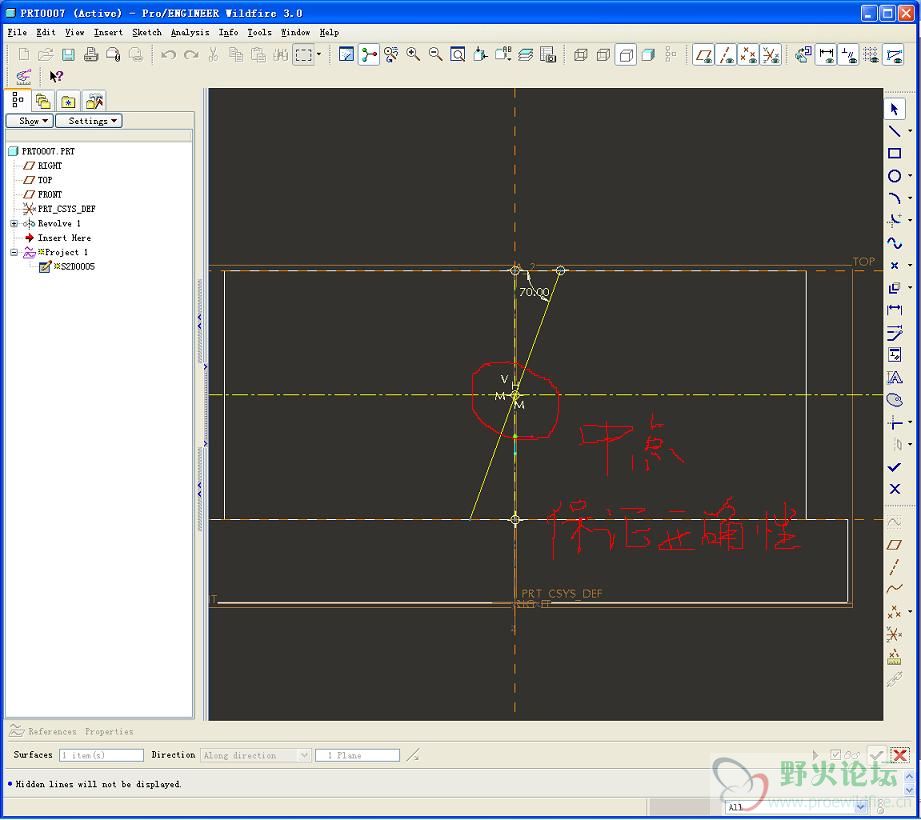Select the S2D0005 sketch in tree
This screenshot has width=921, height=820.
[x=67, y=267]
